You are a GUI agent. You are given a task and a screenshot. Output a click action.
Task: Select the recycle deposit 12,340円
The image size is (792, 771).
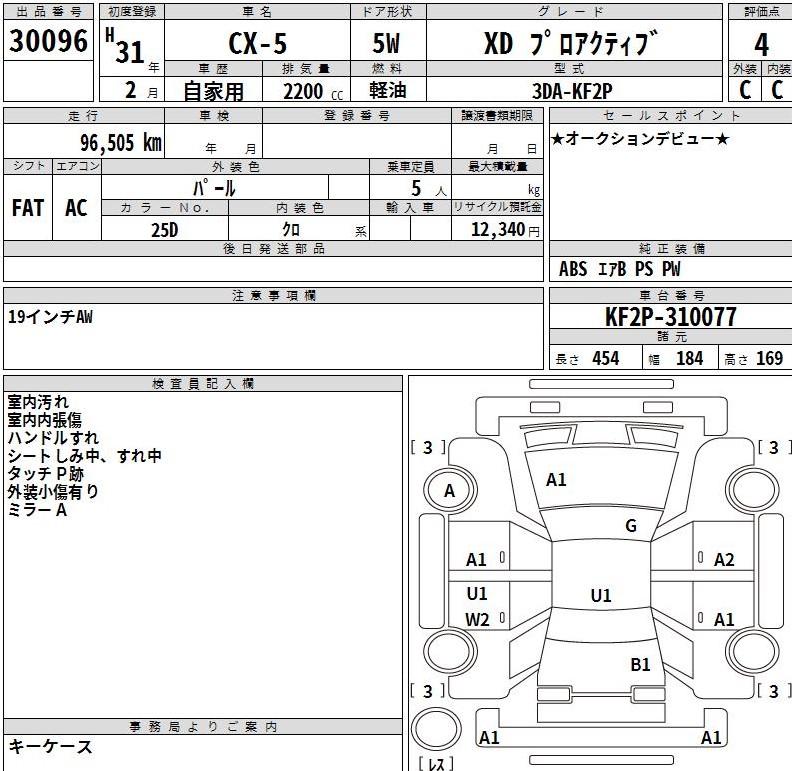(505, 229)
